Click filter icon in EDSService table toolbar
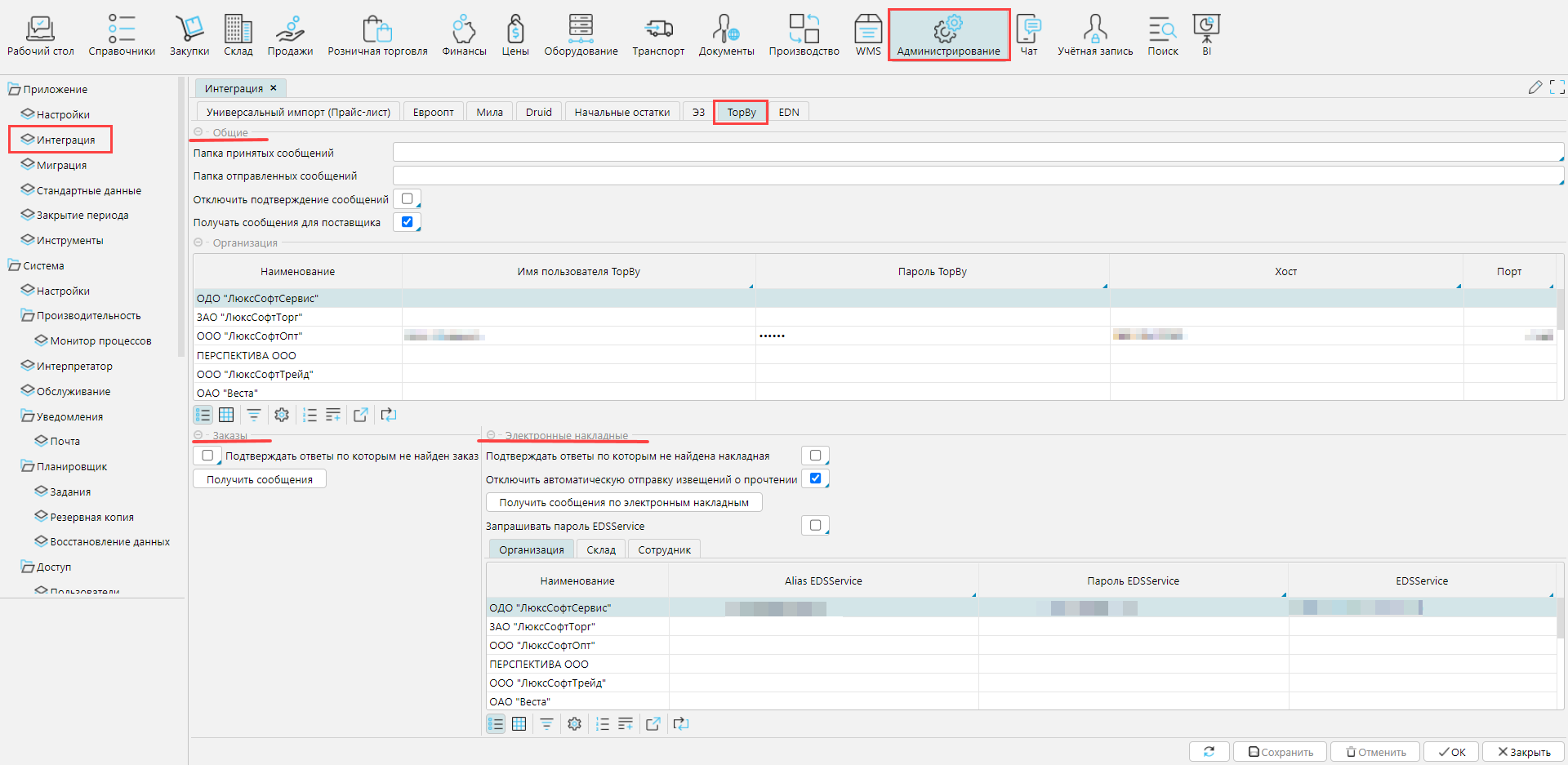1568x765 pixels. [546, 724]
